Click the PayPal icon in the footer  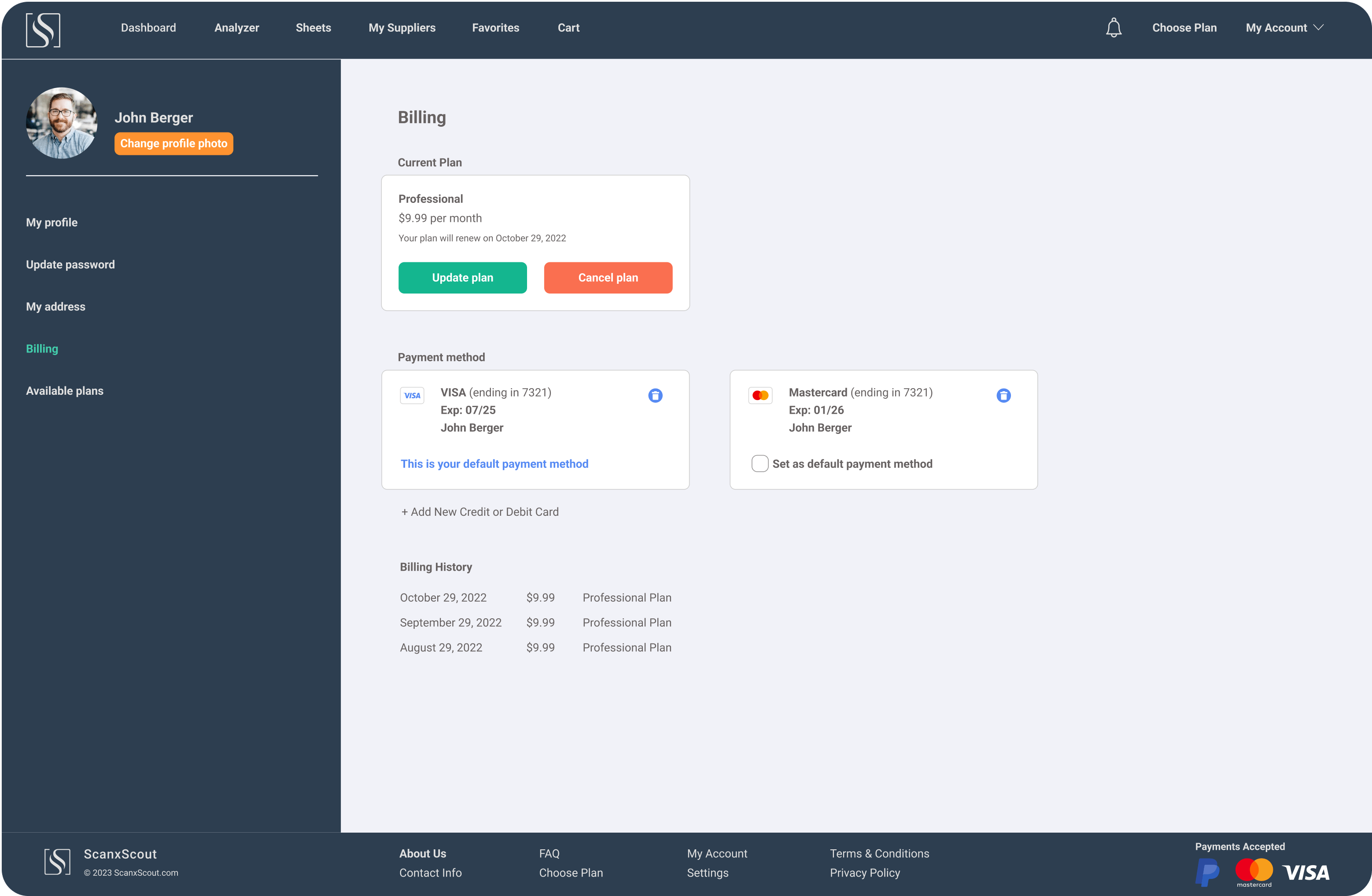click(1207, 872)
